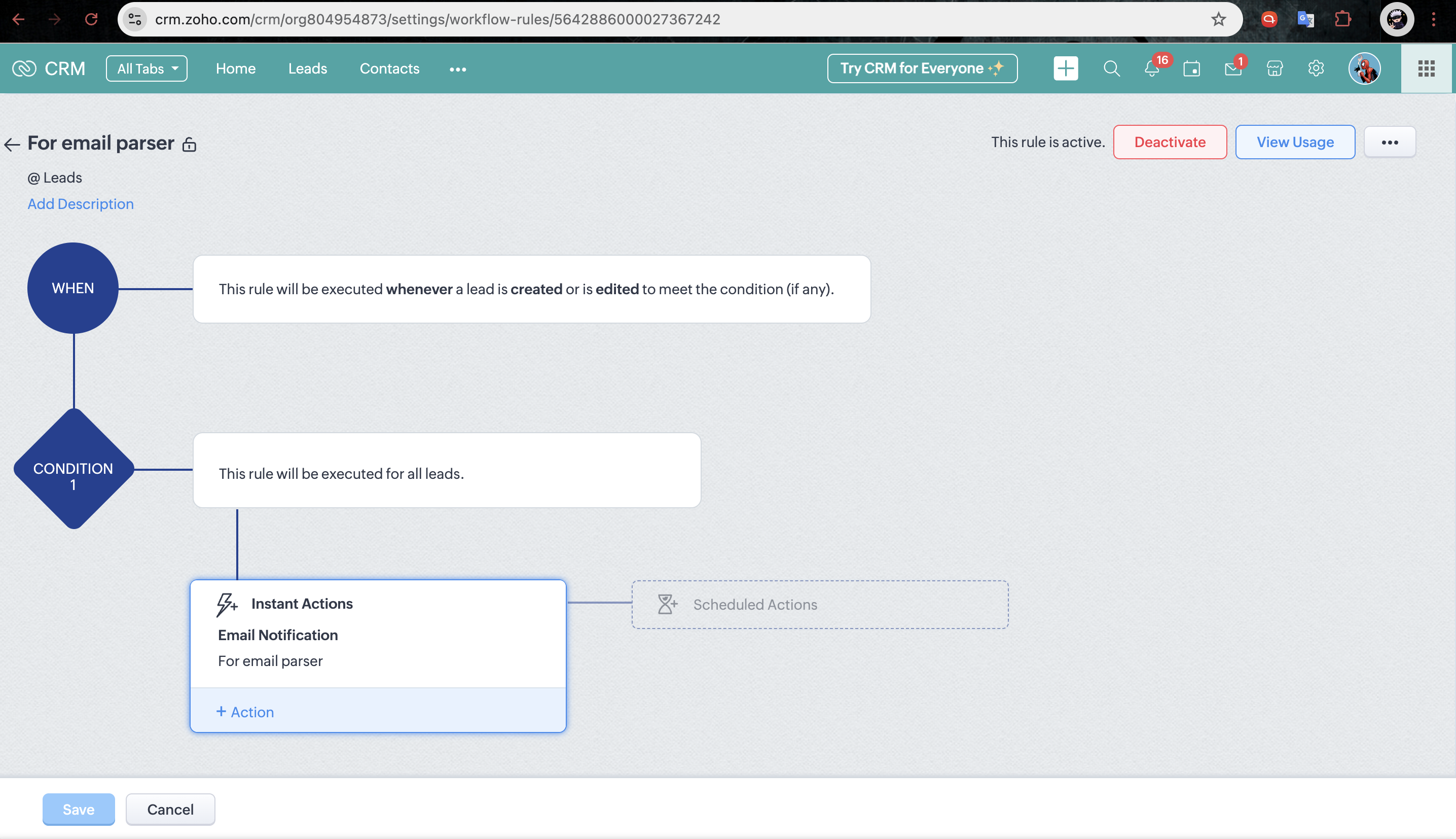Open rule options ellipsis menu

1389,143
